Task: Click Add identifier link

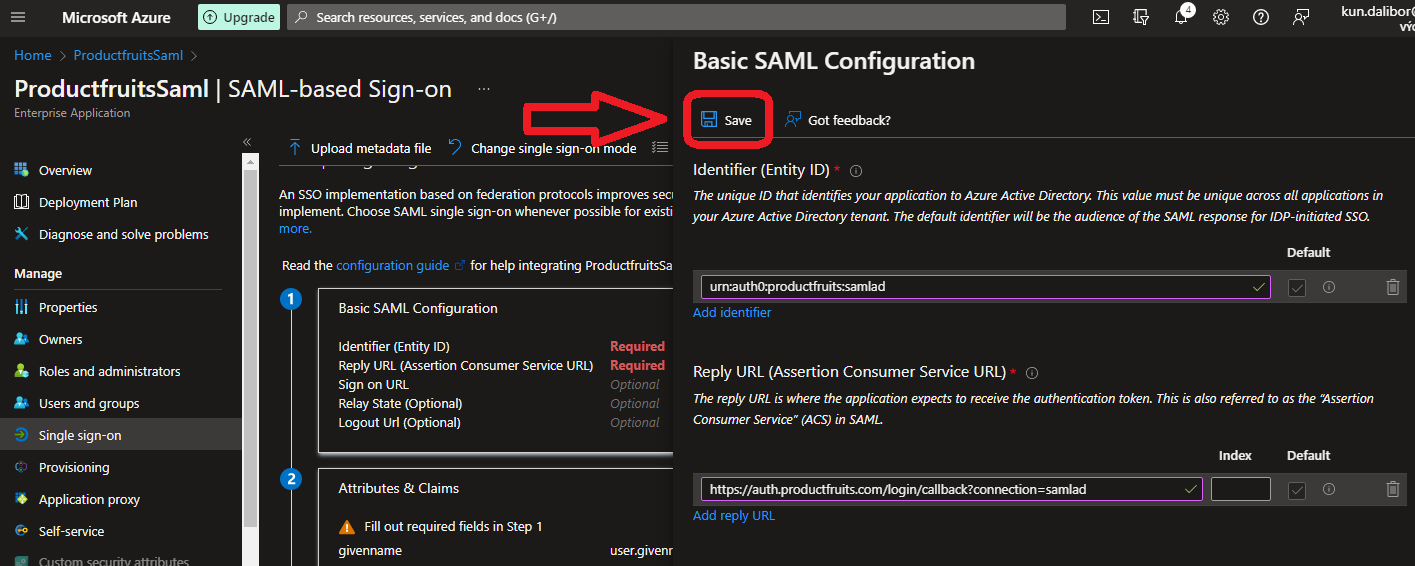Action: (732, 312)
